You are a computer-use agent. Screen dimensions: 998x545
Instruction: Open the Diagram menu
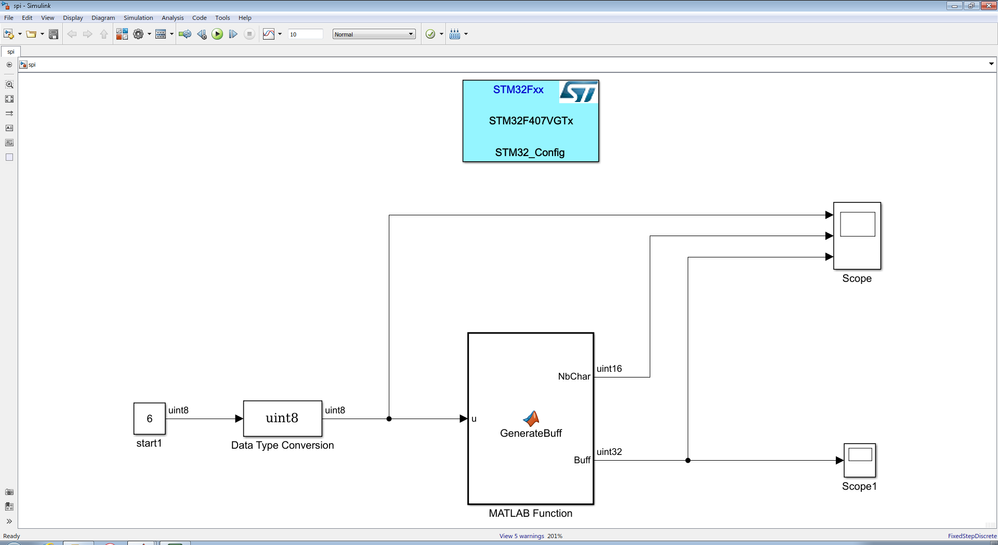coord(103,18)
